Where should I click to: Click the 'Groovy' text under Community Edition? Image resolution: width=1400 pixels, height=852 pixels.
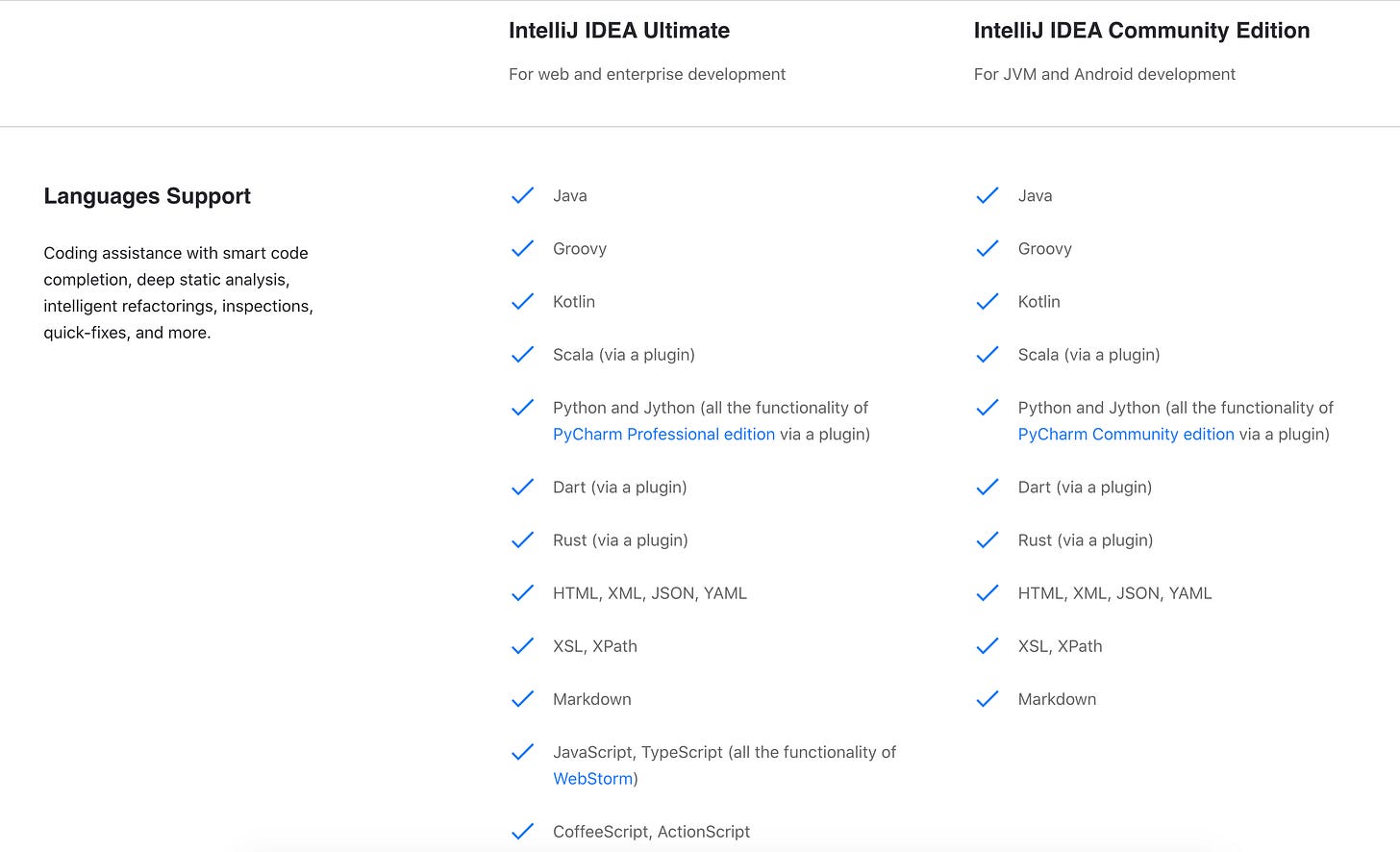pyautogui.click(x=1045, y=249)
